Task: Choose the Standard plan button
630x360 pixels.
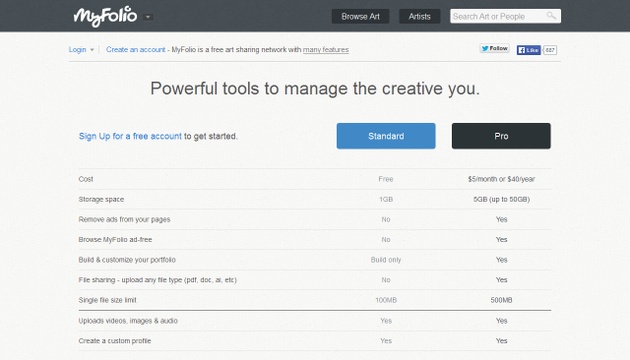Action: (x=386, y=136)
